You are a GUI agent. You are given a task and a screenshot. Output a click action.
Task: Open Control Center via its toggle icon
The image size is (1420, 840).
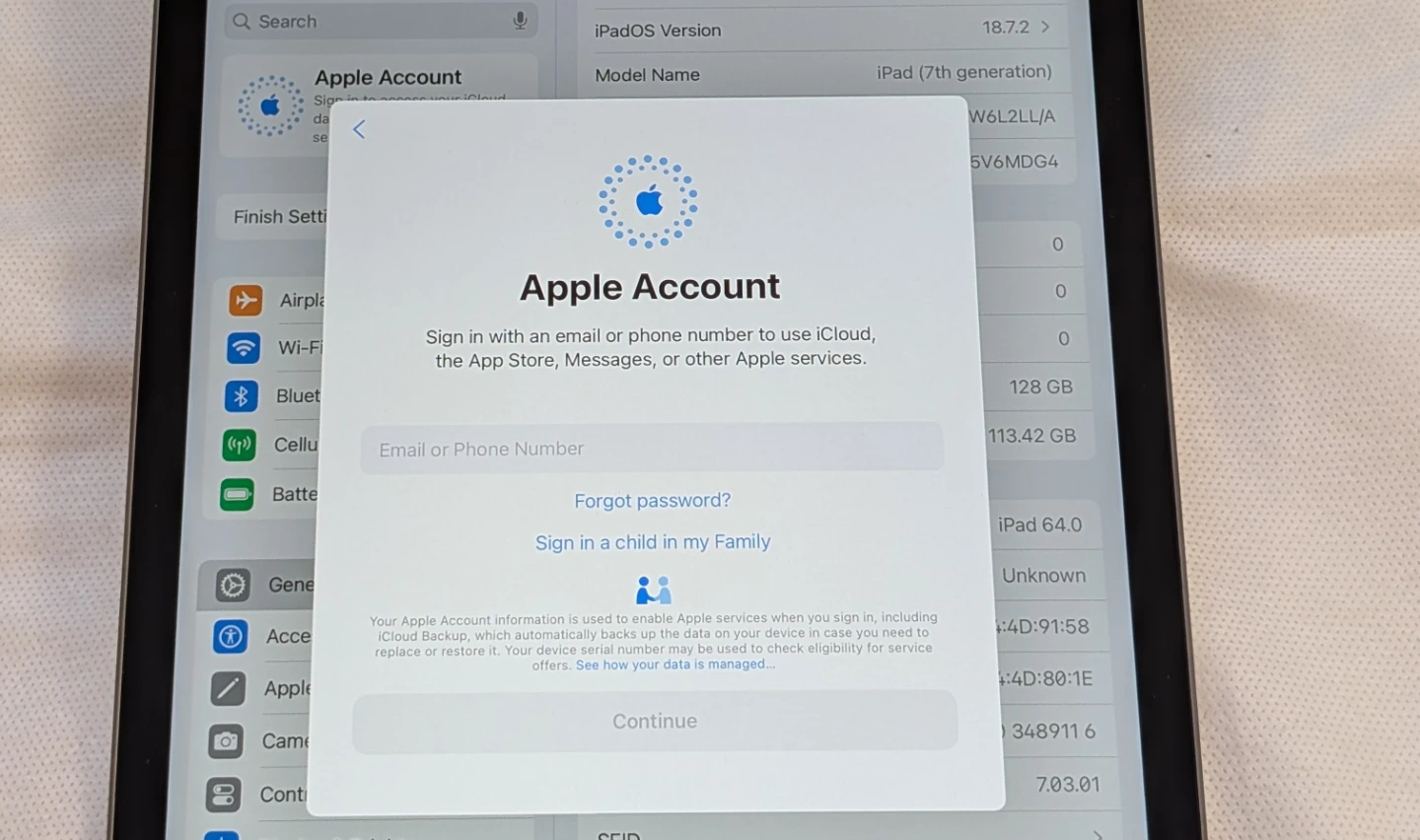click(223, 795)
